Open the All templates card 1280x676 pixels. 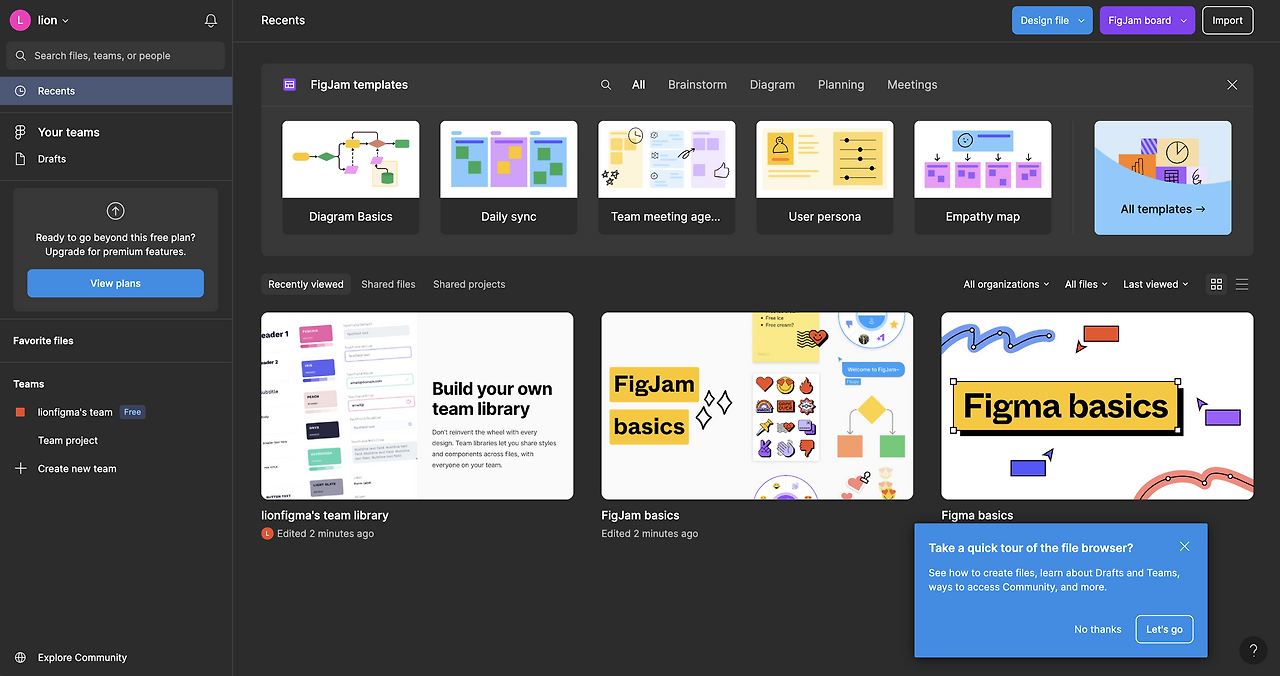click(x=1163, y=178)
